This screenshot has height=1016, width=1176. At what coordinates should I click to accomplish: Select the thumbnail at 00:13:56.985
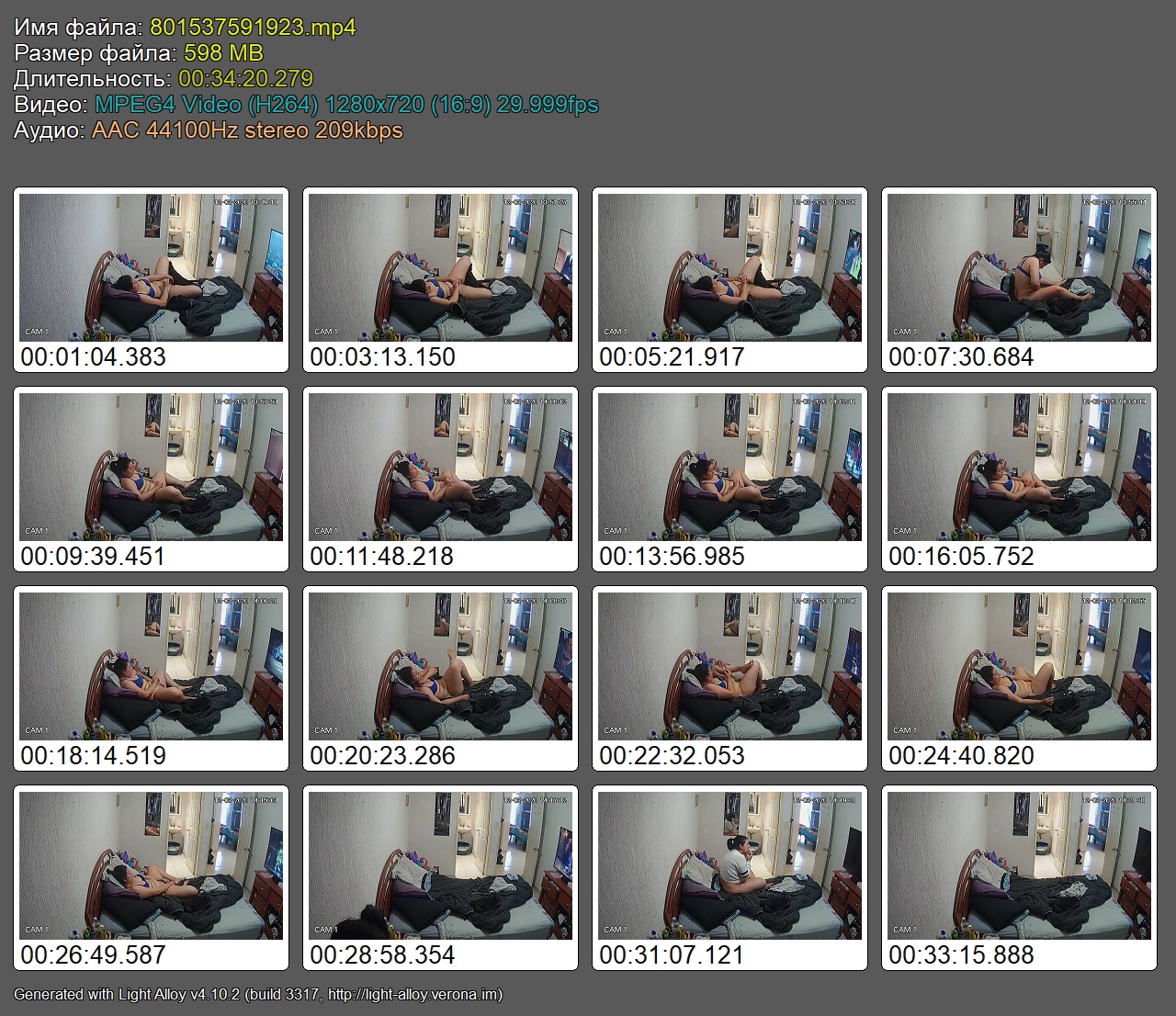click(x=729, y=467)
